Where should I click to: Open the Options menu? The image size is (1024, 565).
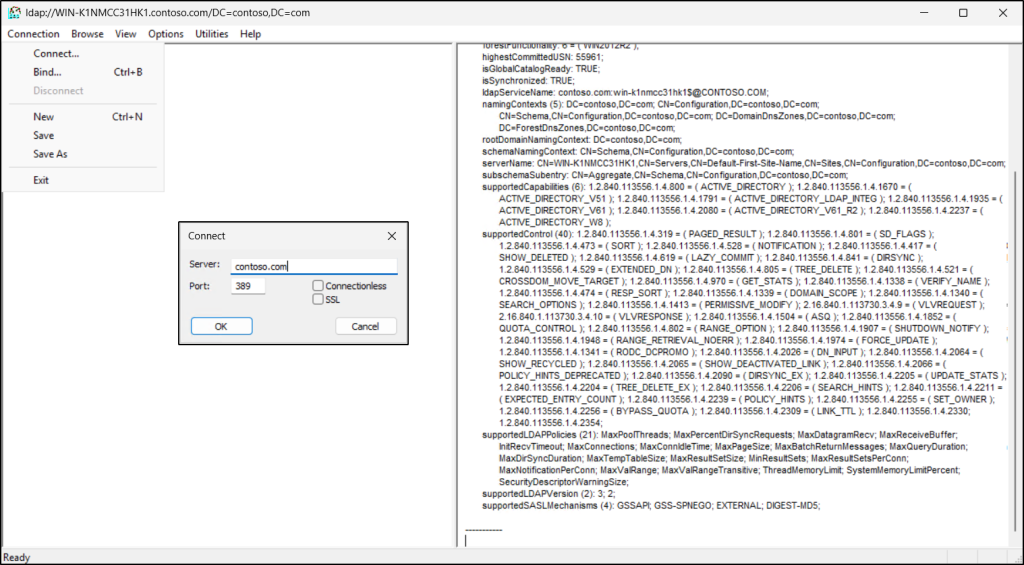pos(166,34)
